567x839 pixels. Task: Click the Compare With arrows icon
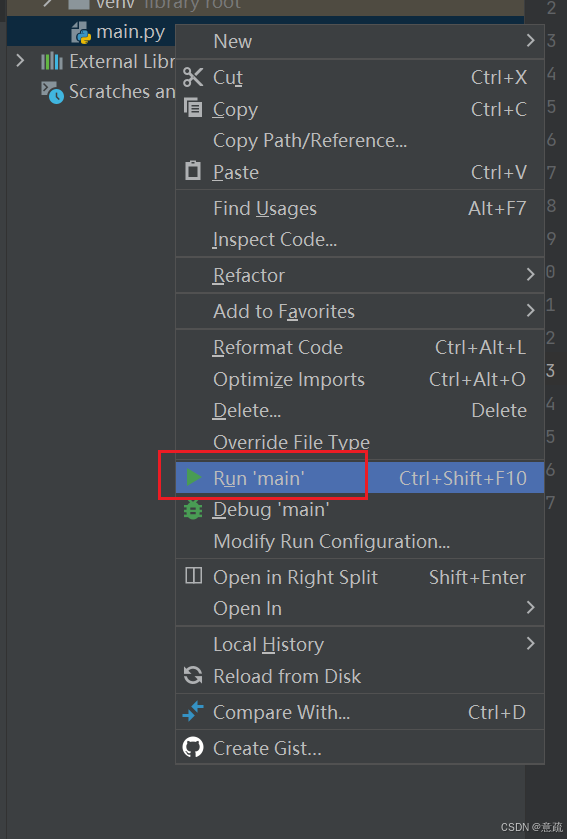click(193, 711)
